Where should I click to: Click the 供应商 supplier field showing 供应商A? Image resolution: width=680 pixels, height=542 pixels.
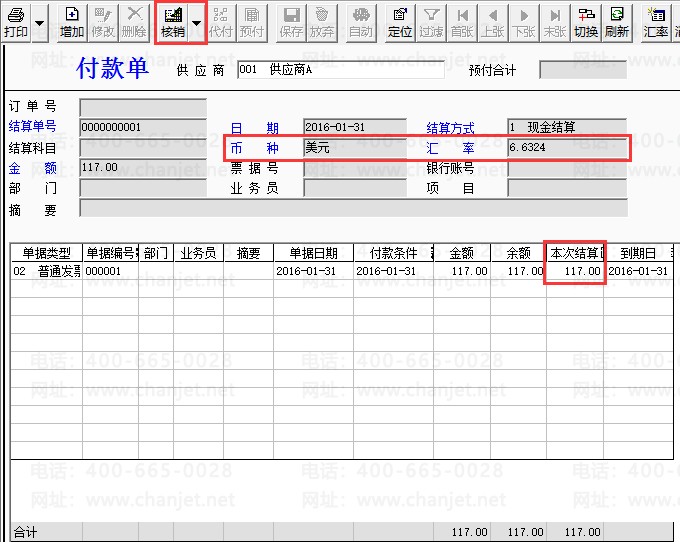[x=341, y=69]
